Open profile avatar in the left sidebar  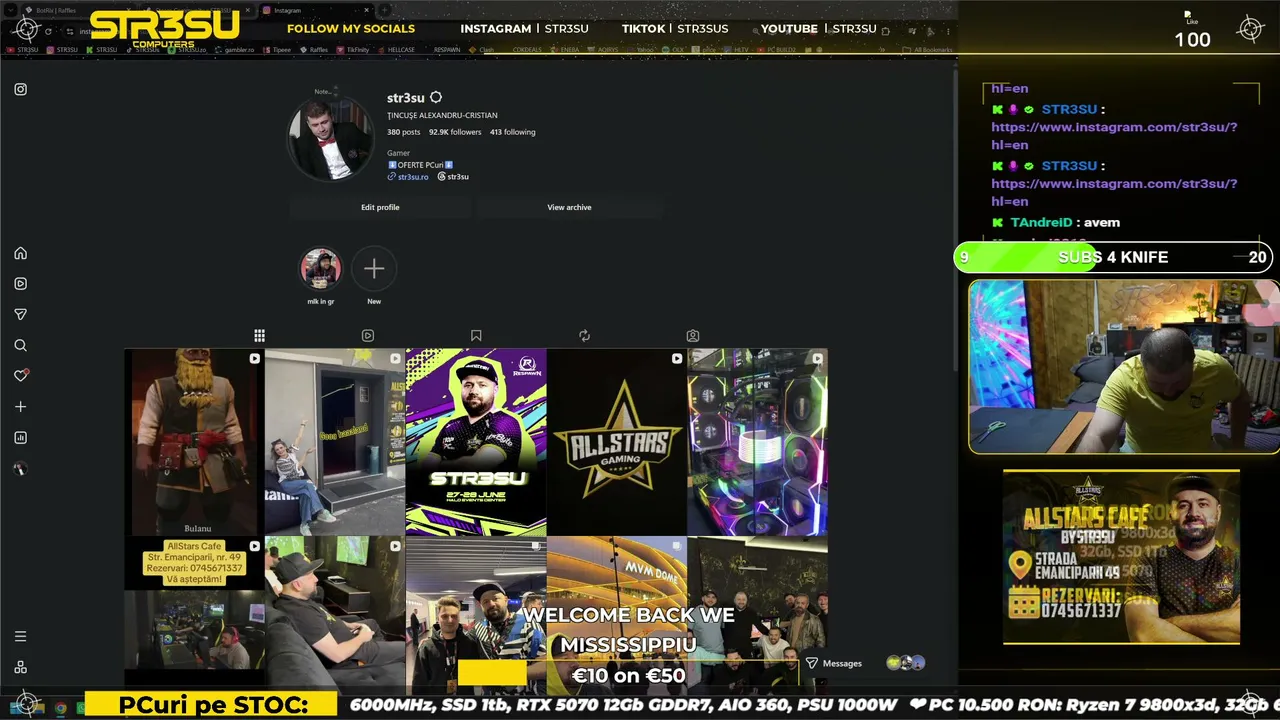pyautogui.click(x=20, y=468)
